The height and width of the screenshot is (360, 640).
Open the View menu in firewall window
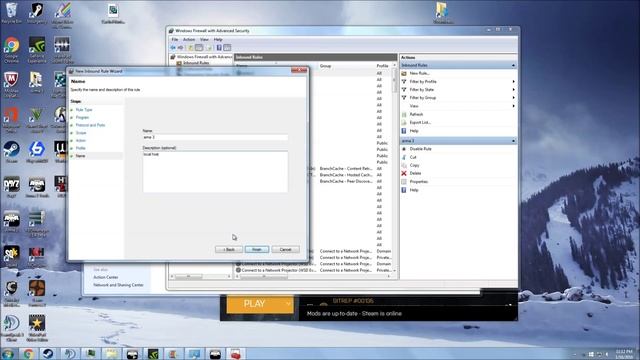point(204,40)
